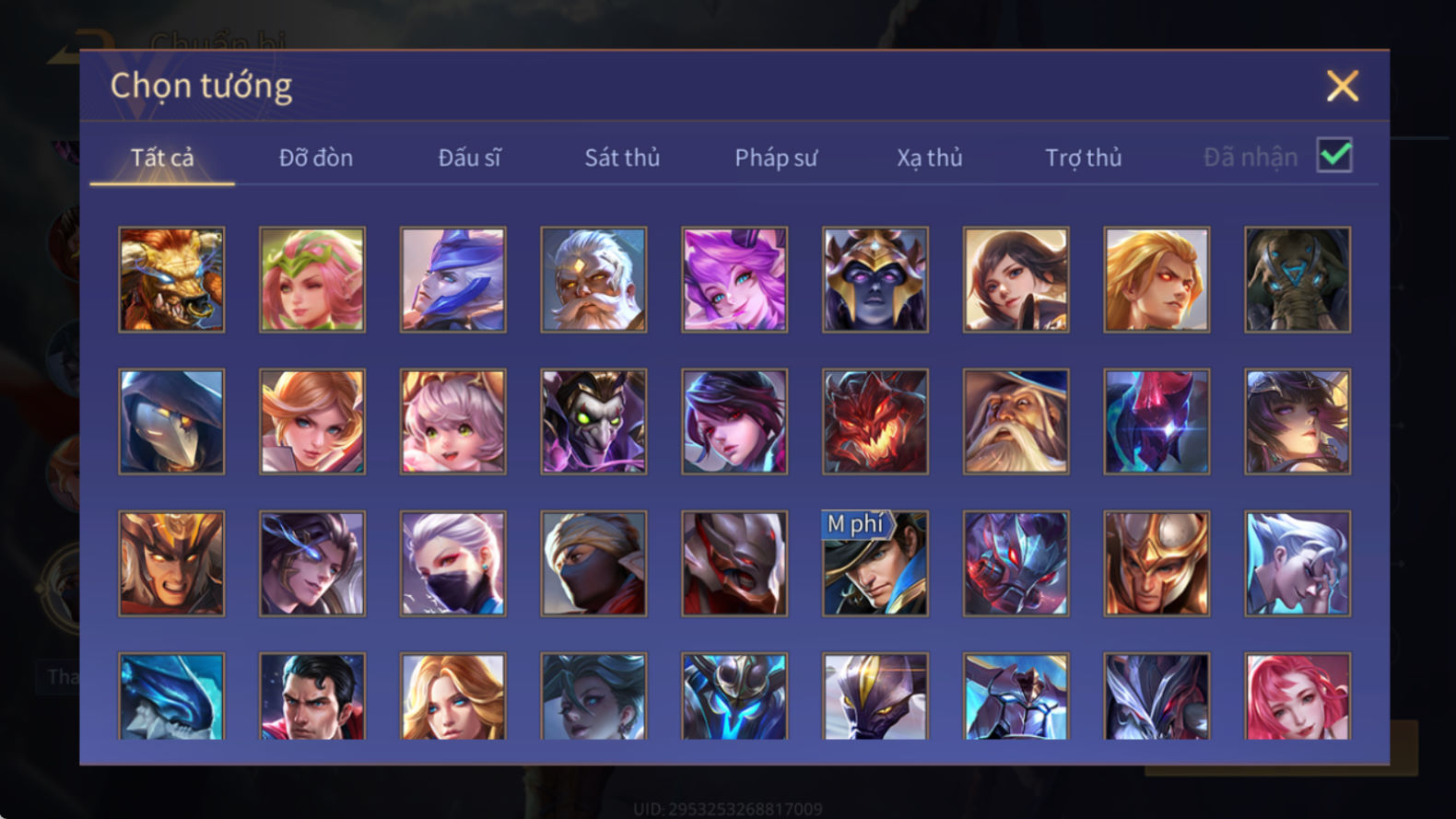Pick the purple-haired girl hero portrait
Viewport: 1456px width, 819px height.
tap(734, 280)
